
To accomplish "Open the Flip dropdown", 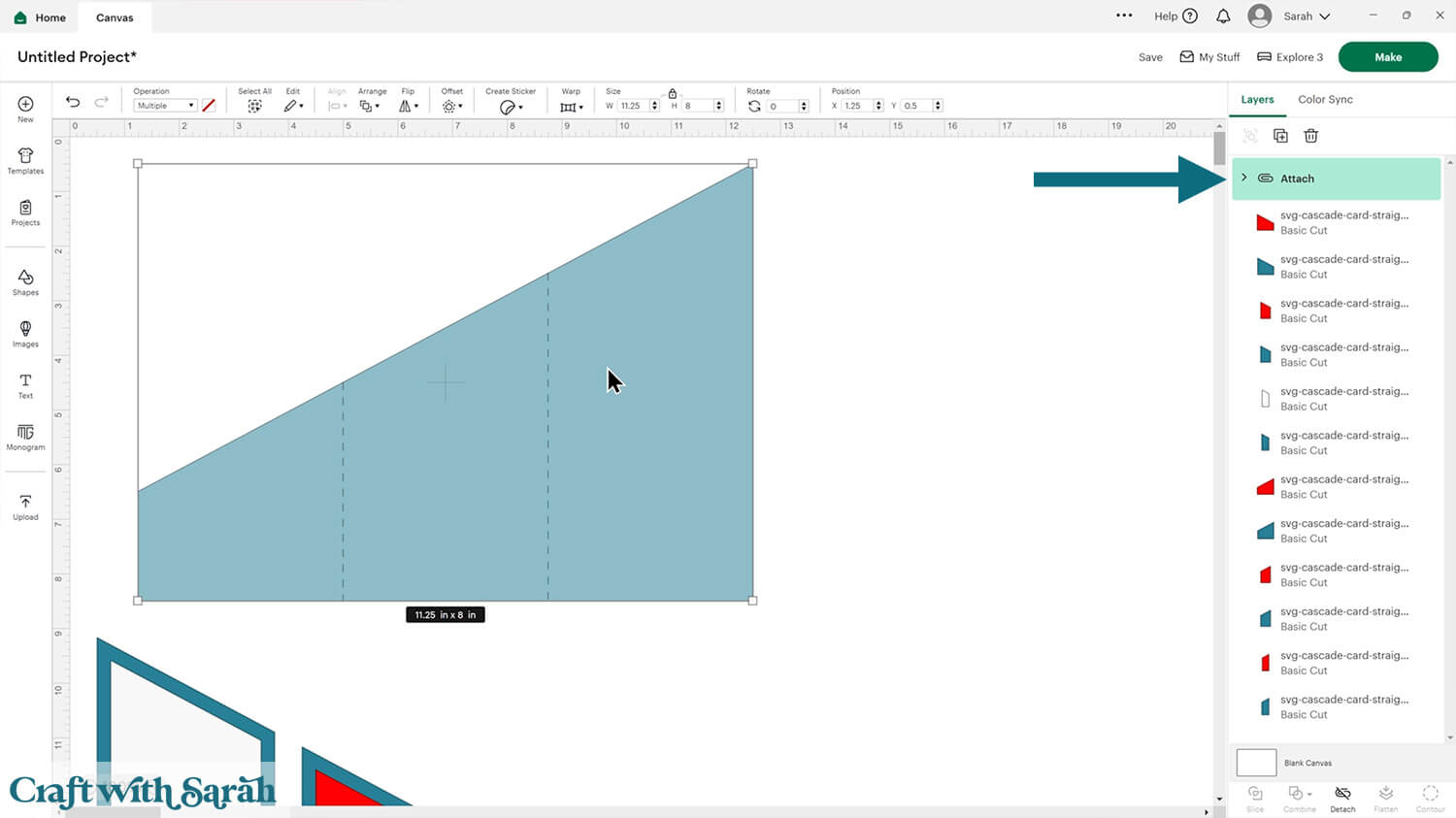I will click(x=409, y=106).
